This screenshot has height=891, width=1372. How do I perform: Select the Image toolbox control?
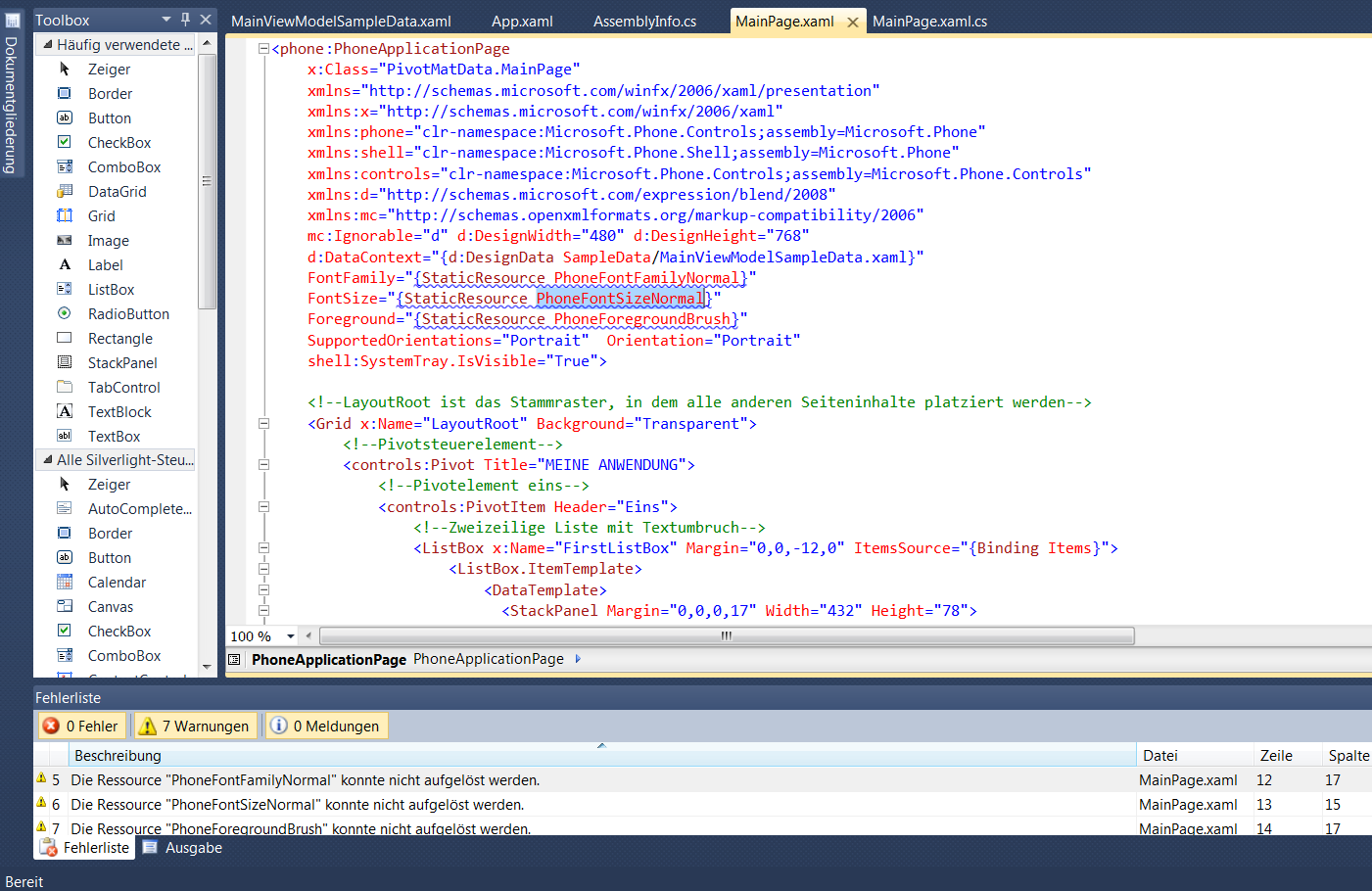coord(109,241)
